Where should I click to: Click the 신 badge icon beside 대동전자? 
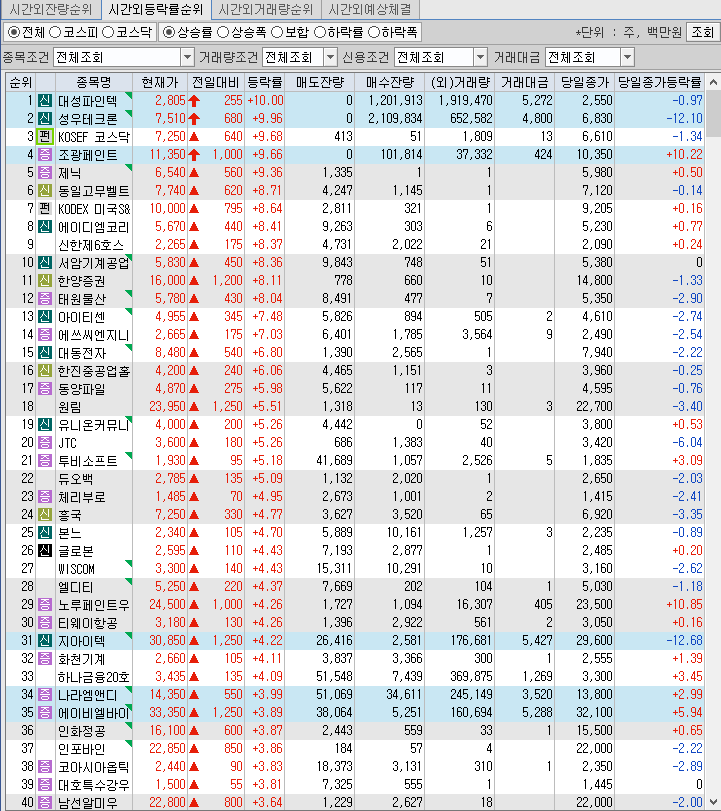pos(45,352)
